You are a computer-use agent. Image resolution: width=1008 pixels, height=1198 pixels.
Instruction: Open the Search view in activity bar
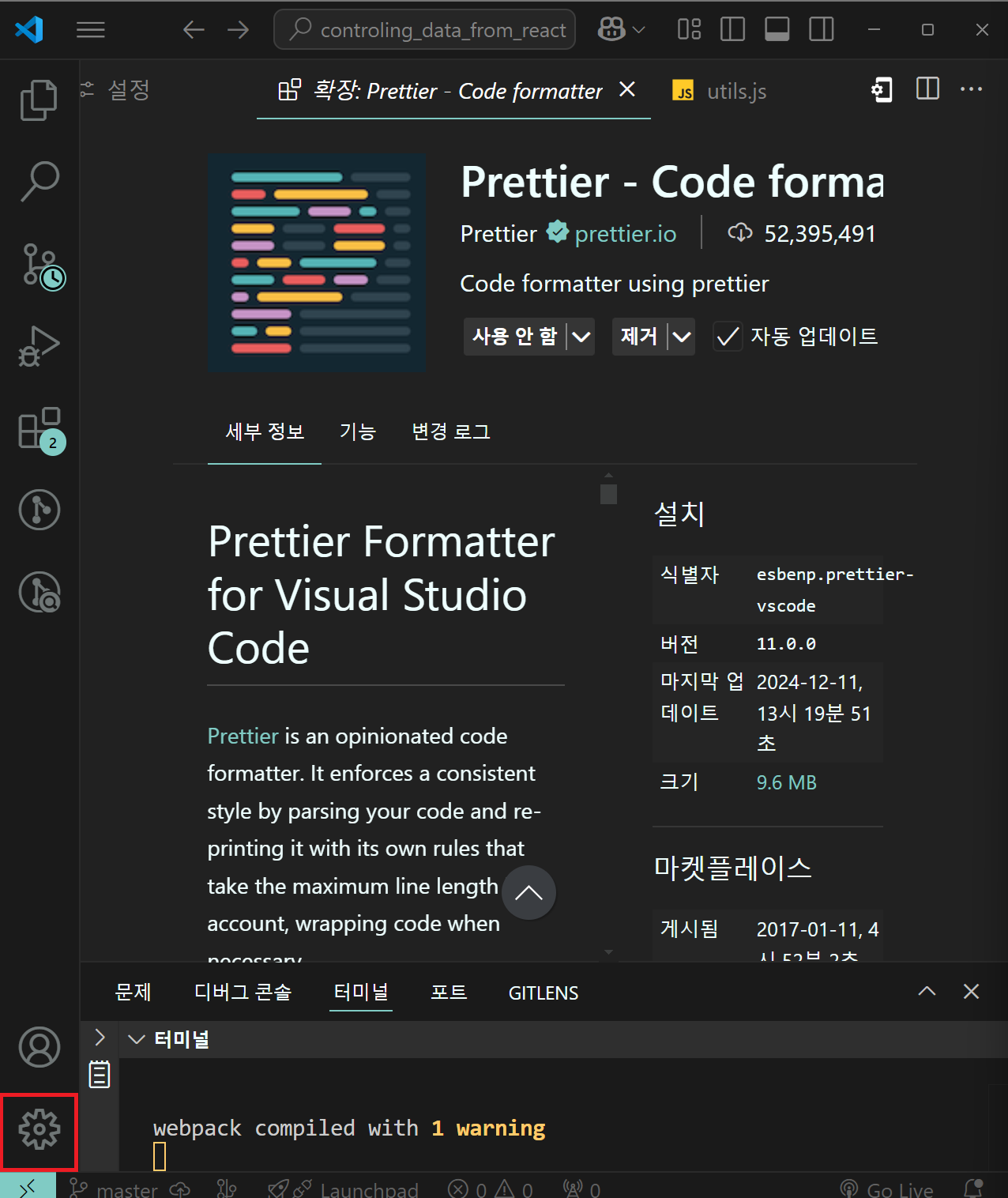pyautogui.click(x=39, y=182)
